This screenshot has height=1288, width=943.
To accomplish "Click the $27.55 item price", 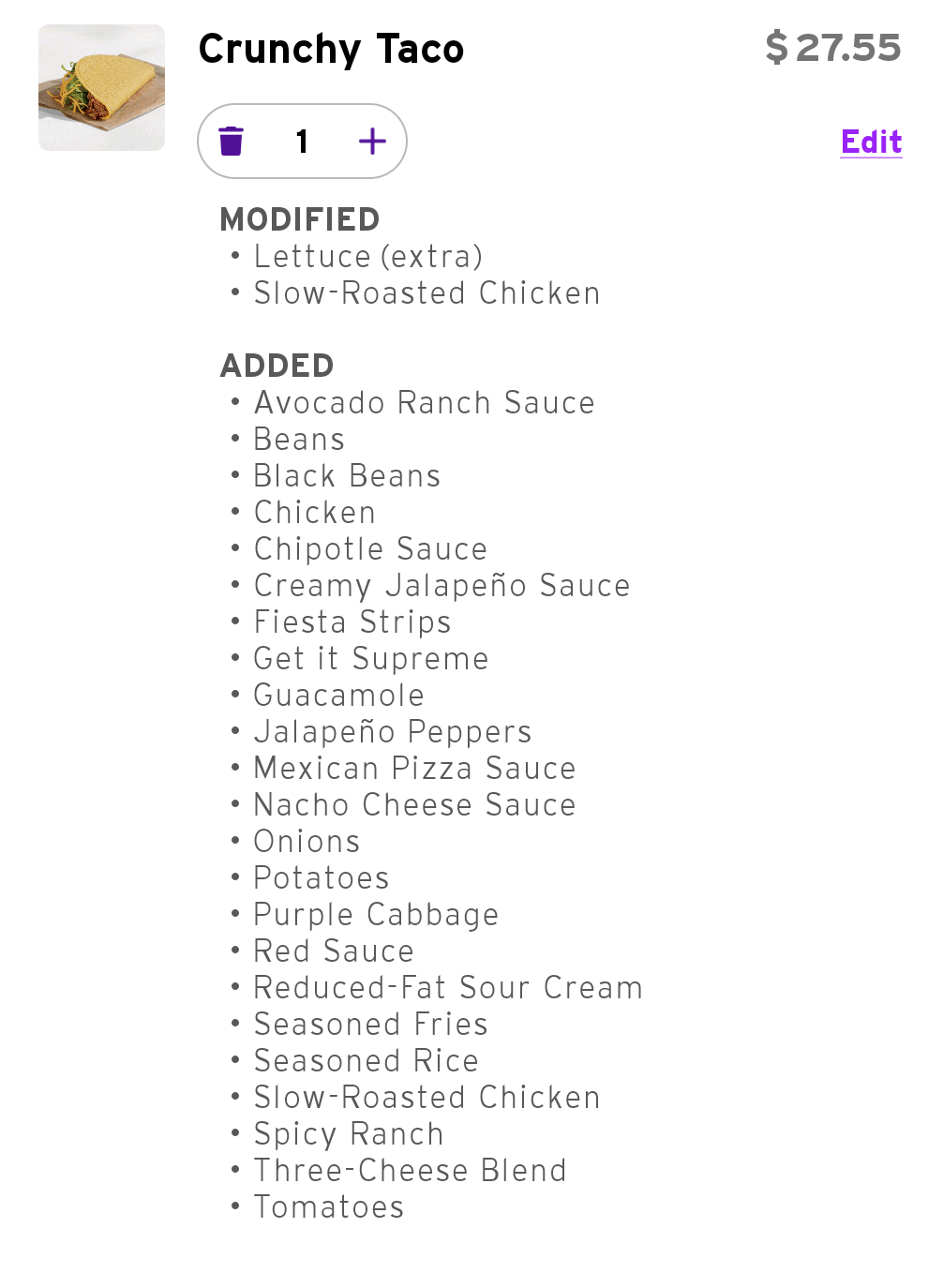I will [832, 48].
